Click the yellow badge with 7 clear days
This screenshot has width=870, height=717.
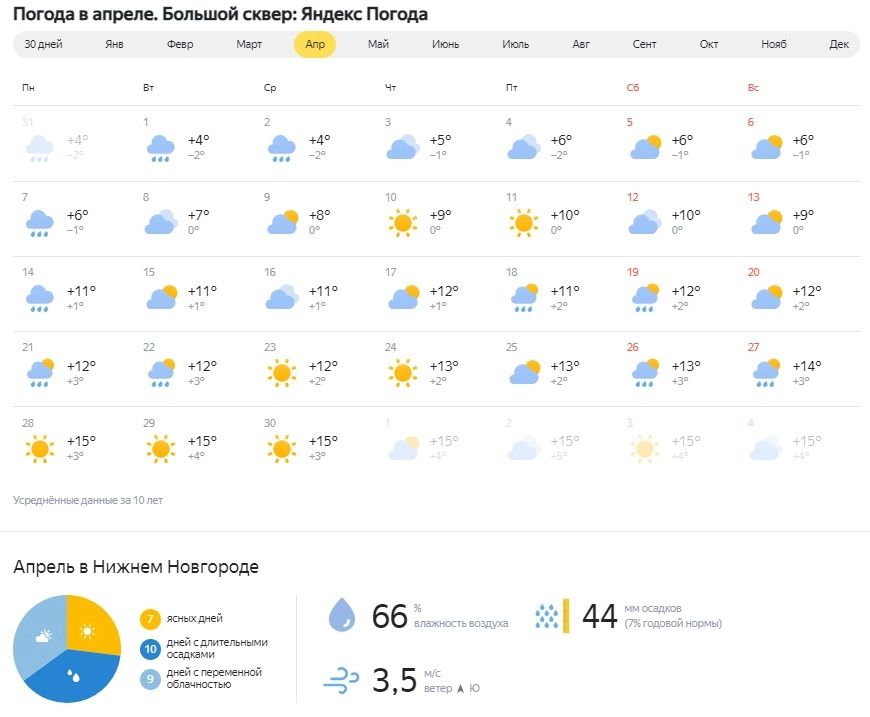tap(151, 619)
